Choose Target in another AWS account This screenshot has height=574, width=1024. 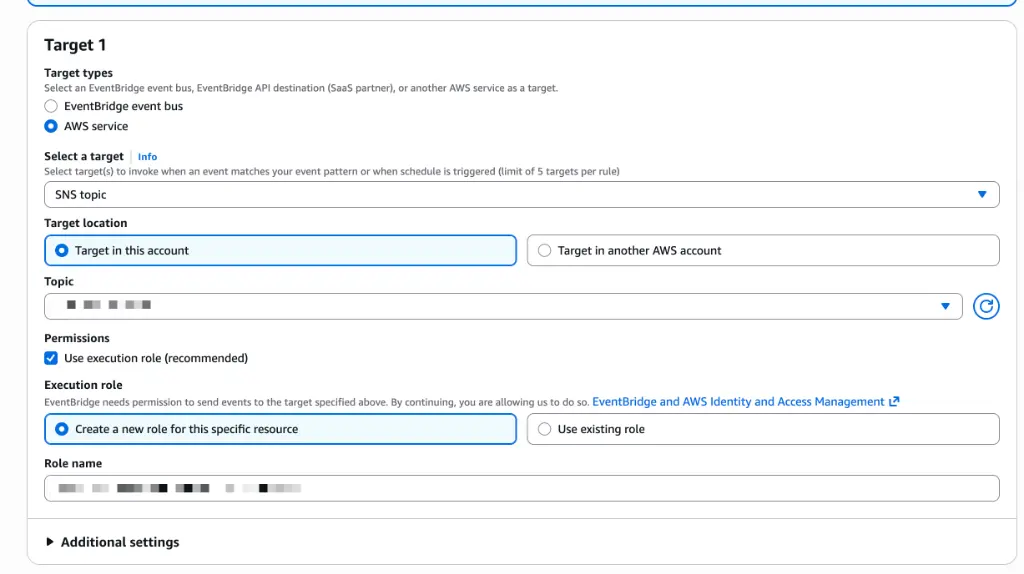tap(763, 251)
